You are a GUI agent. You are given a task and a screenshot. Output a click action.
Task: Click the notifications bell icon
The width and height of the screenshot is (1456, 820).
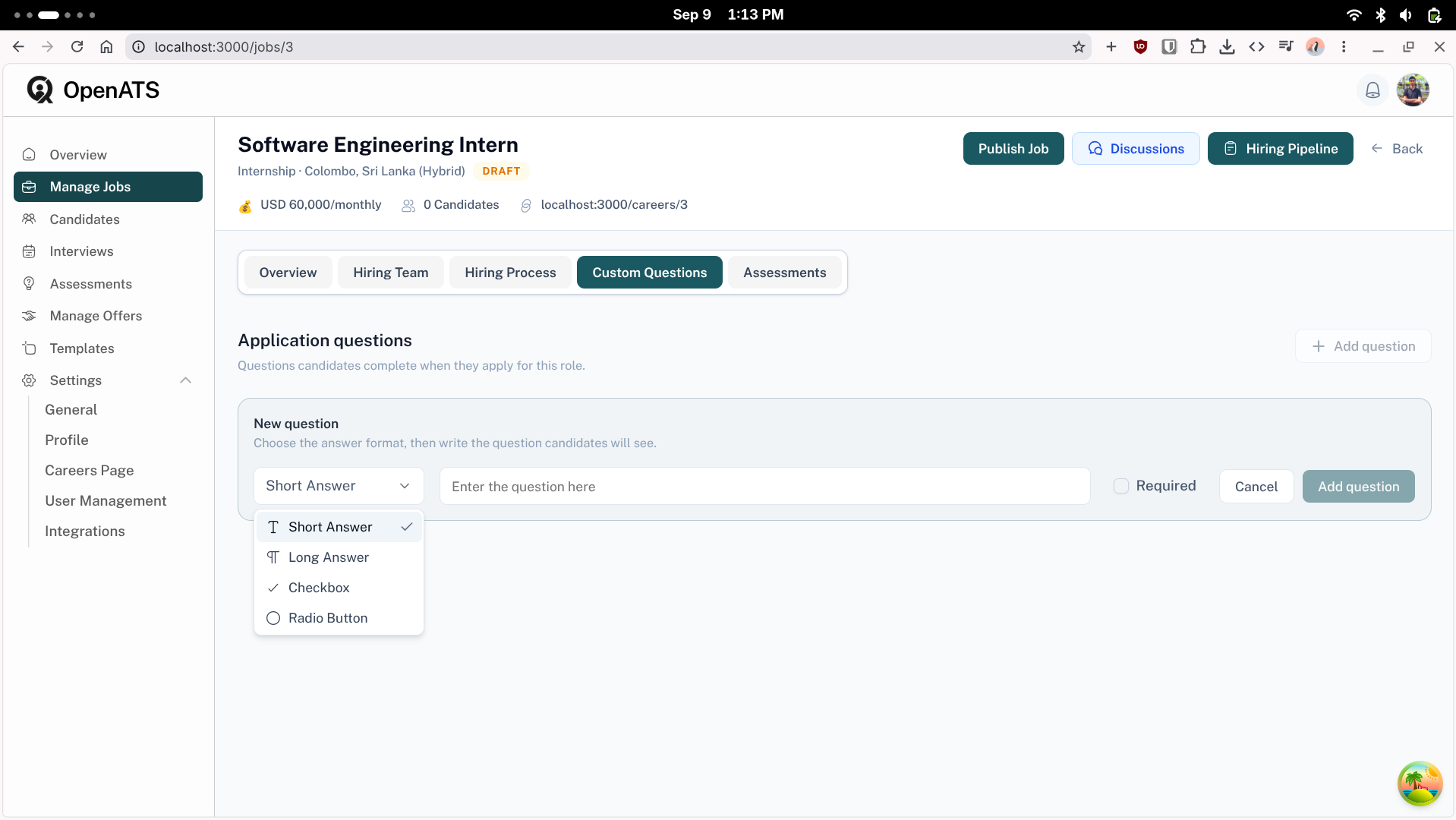coord(1372,90)
